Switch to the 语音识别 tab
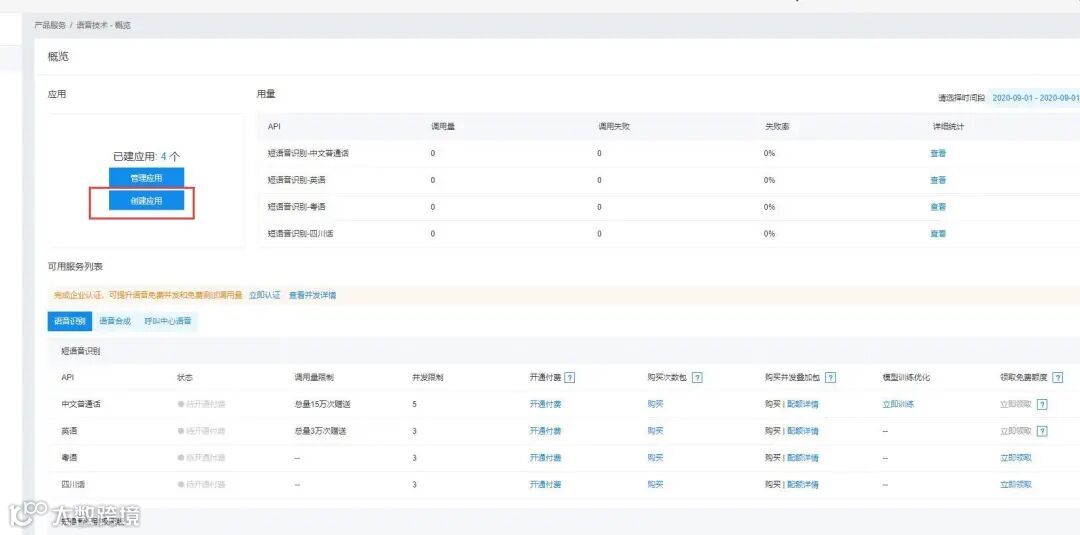The width and height of the screenshot is (1080, 535). coord(70,321)
